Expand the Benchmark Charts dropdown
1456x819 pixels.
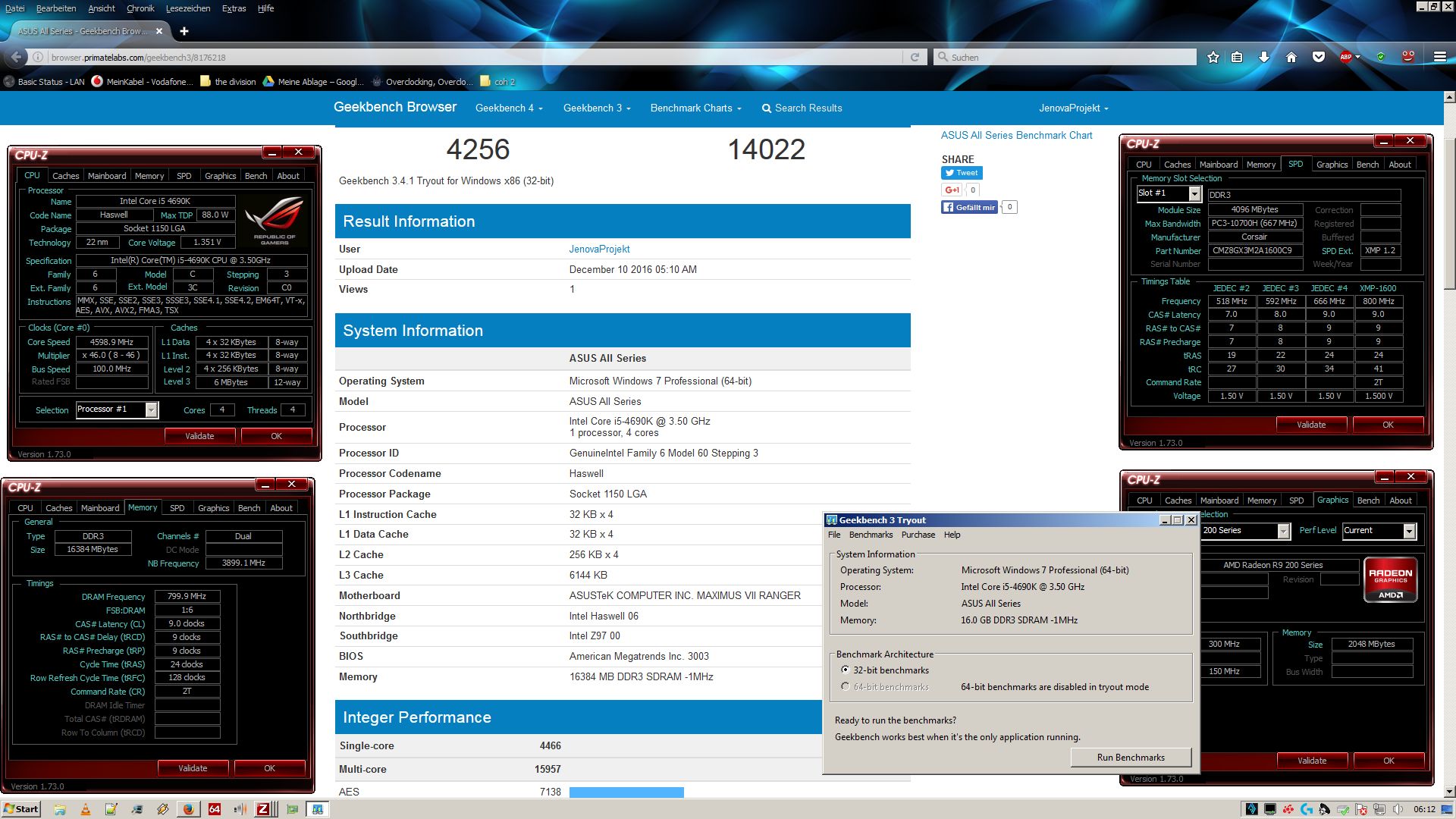695,108
